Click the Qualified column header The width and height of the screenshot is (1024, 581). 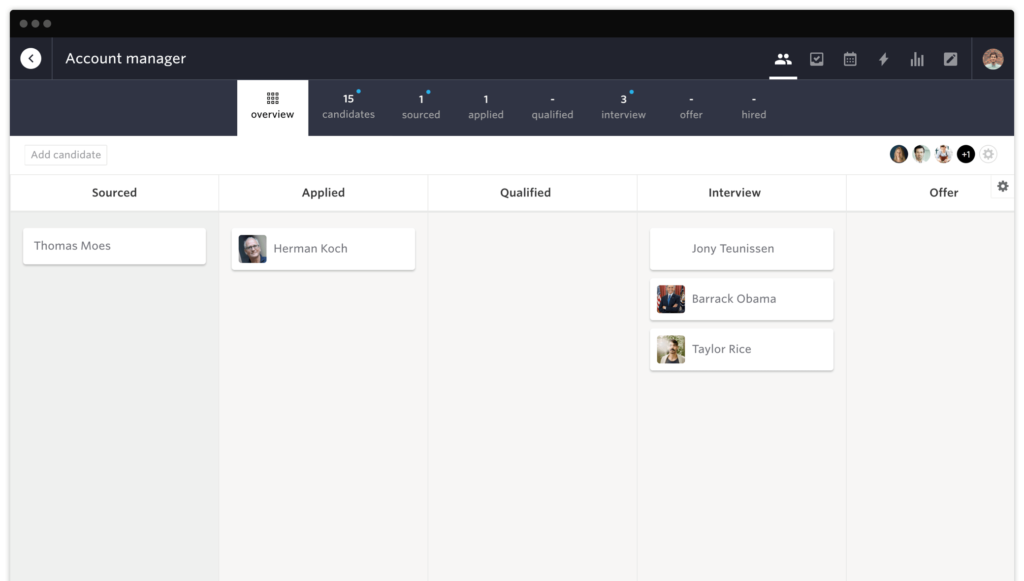tap(526, 193)
